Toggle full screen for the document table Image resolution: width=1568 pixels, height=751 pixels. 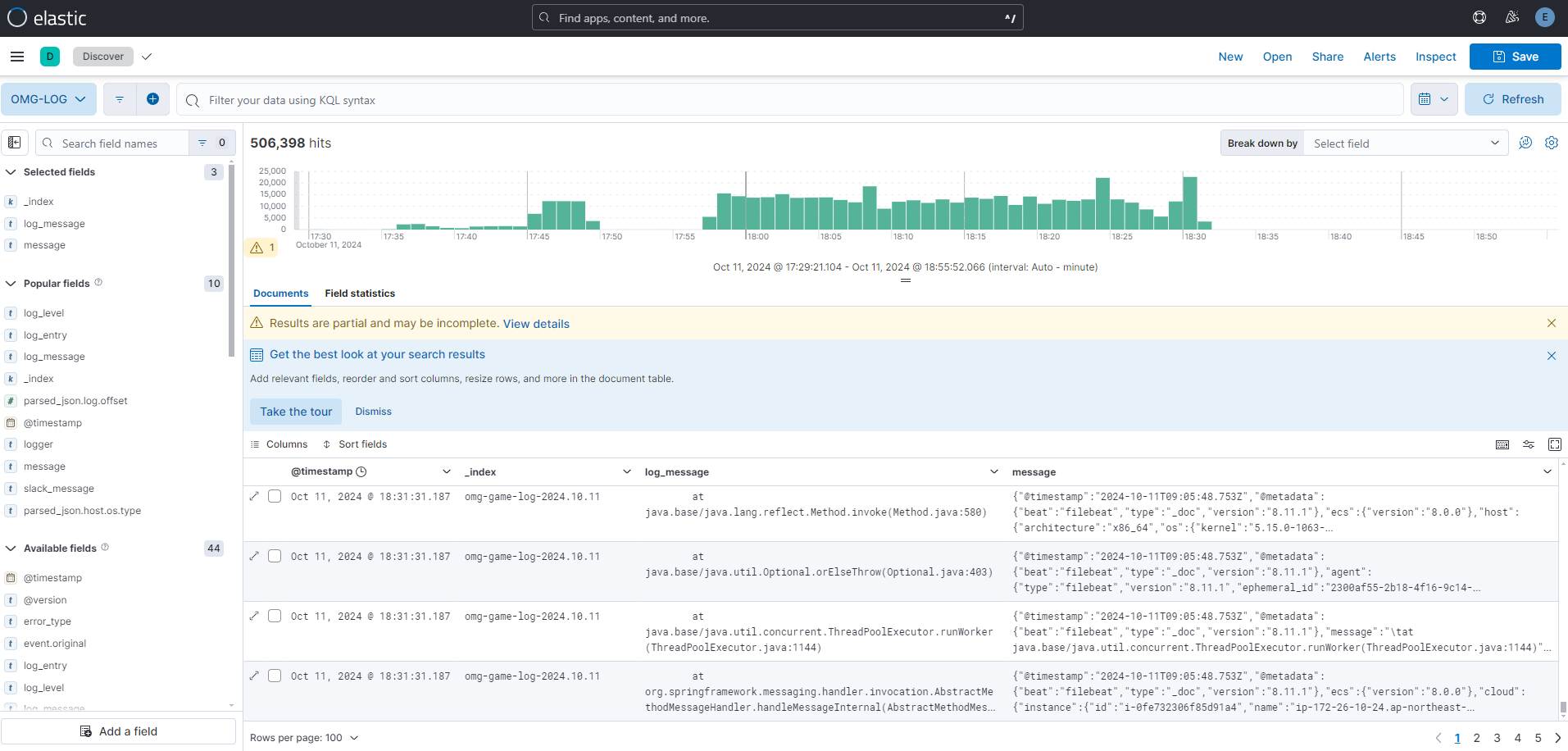click(1554, 444)
